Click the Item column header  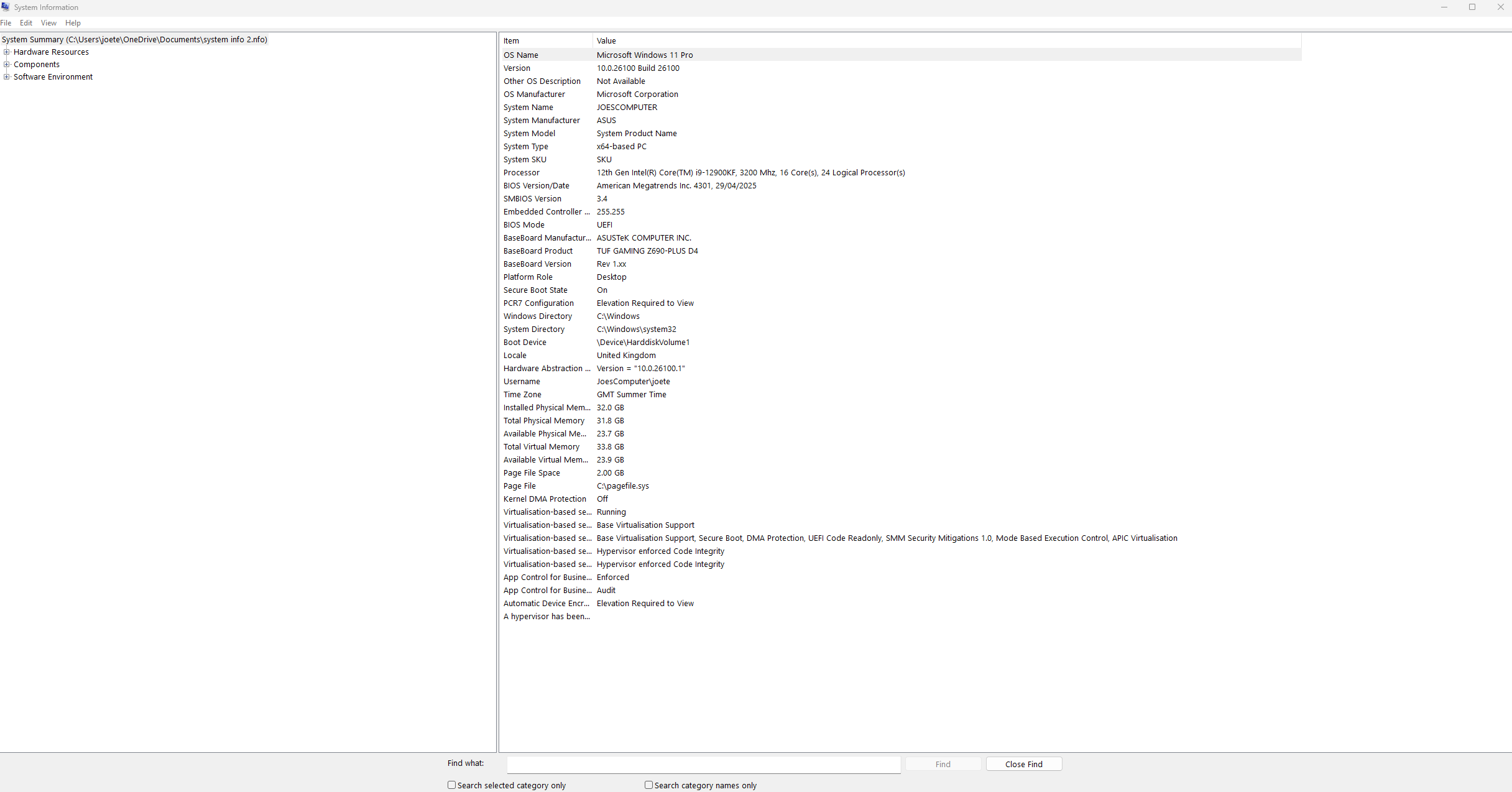546,41
